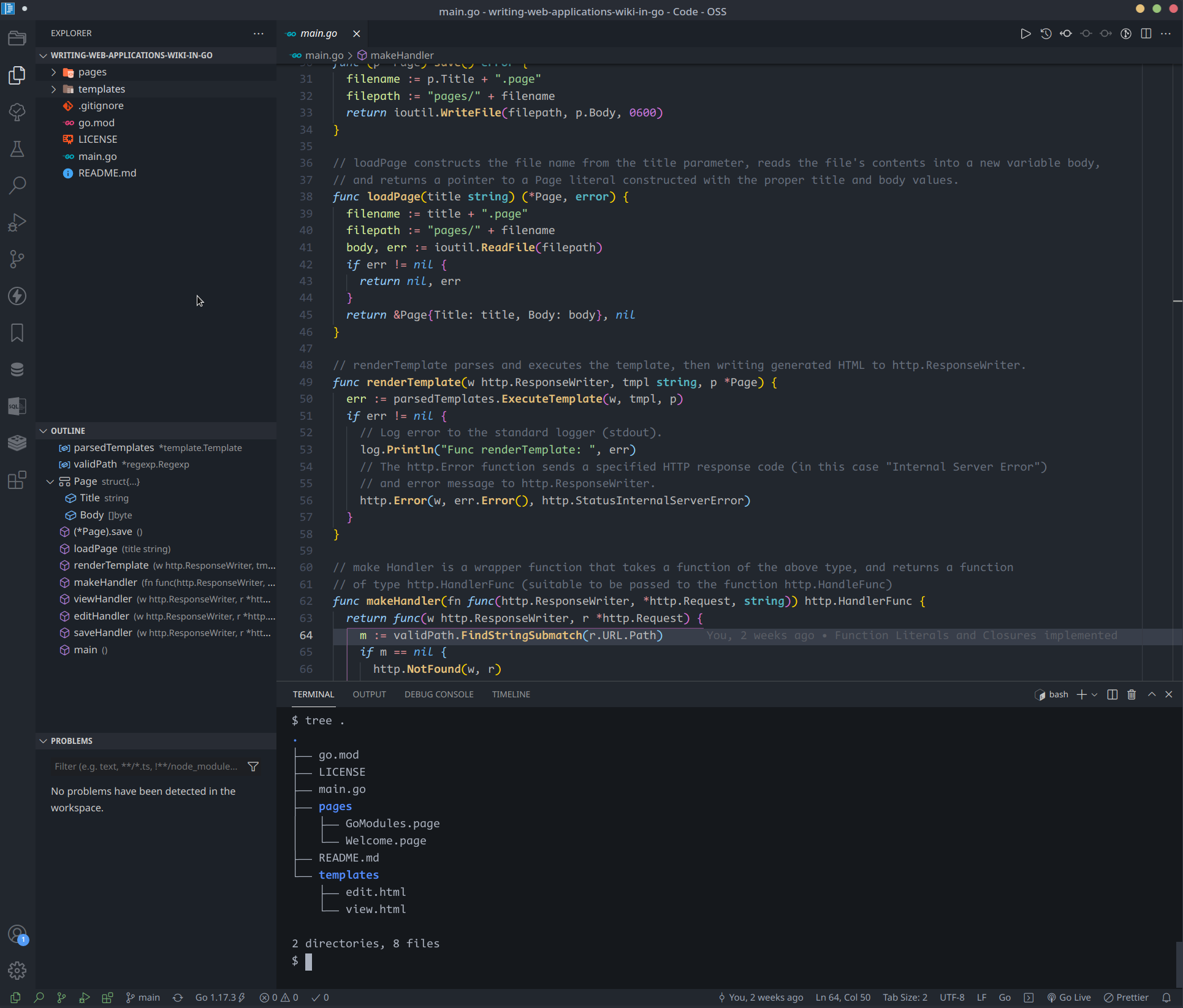Screen dimensions: 1183x1008
Task: Open the Extensions view
Action: click(x=17, y=480)
